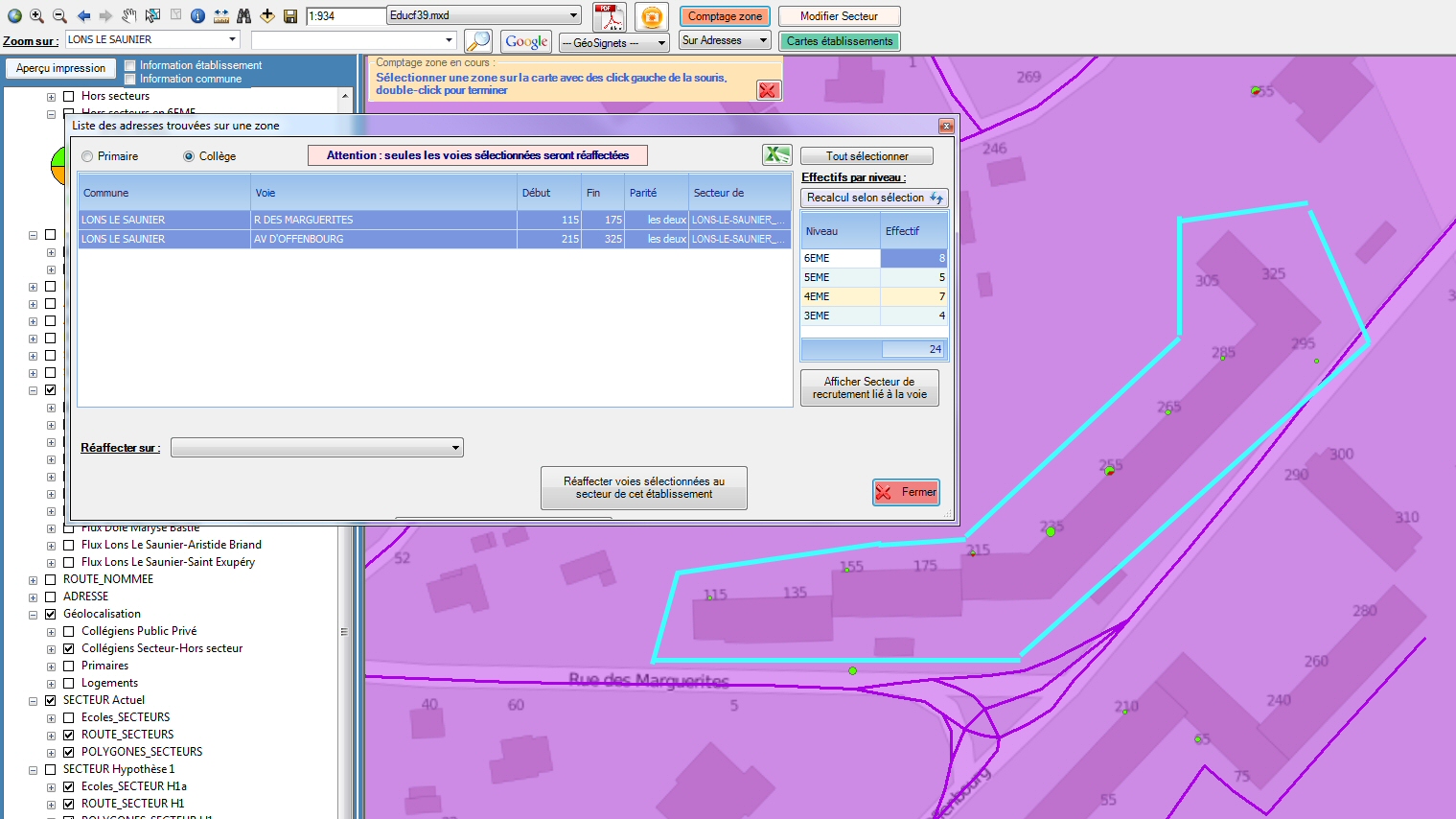
Task: Click the full extent globe icon
Action: point(14,15)
